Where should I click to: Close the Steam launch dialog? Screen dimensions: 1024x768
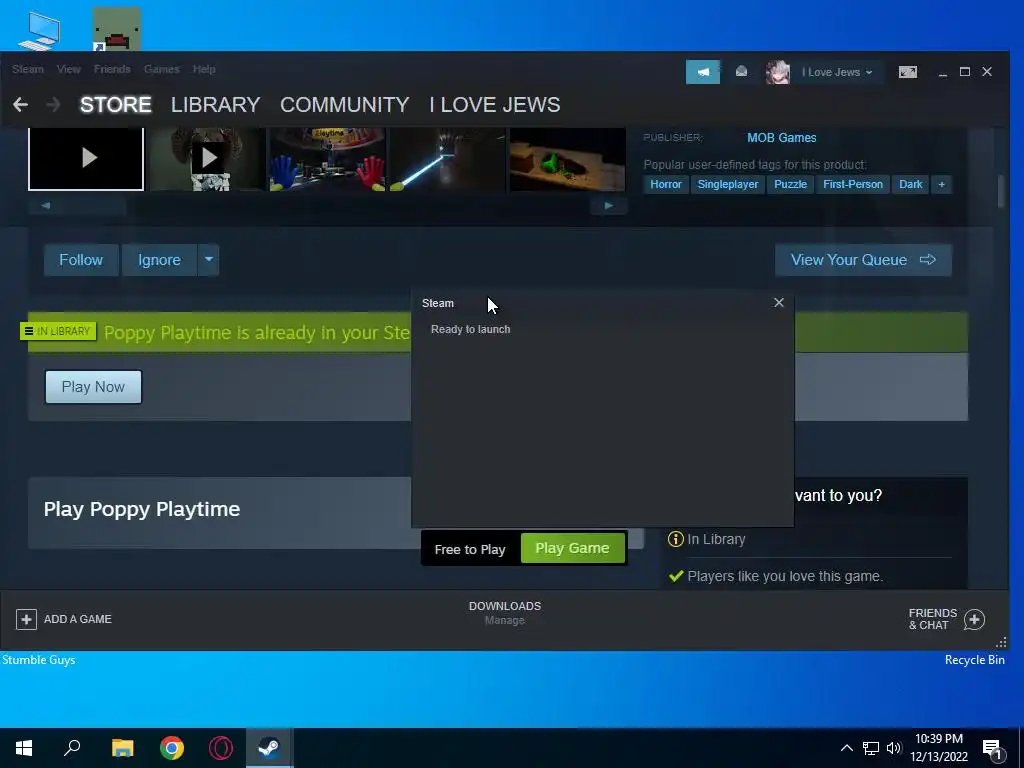click(x=778, y=302)
